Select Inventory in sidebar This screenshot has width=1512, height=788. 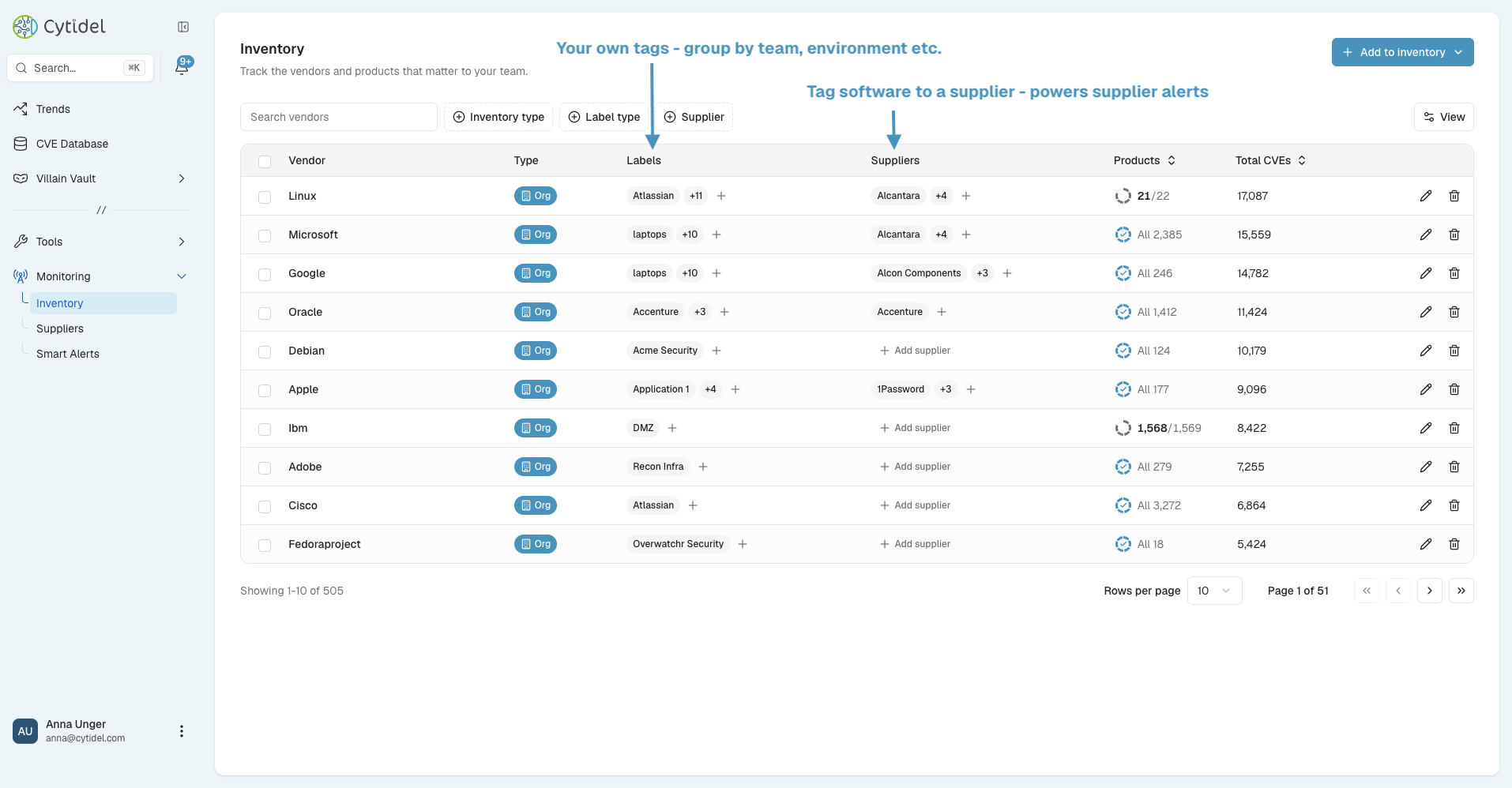(103, 303)
